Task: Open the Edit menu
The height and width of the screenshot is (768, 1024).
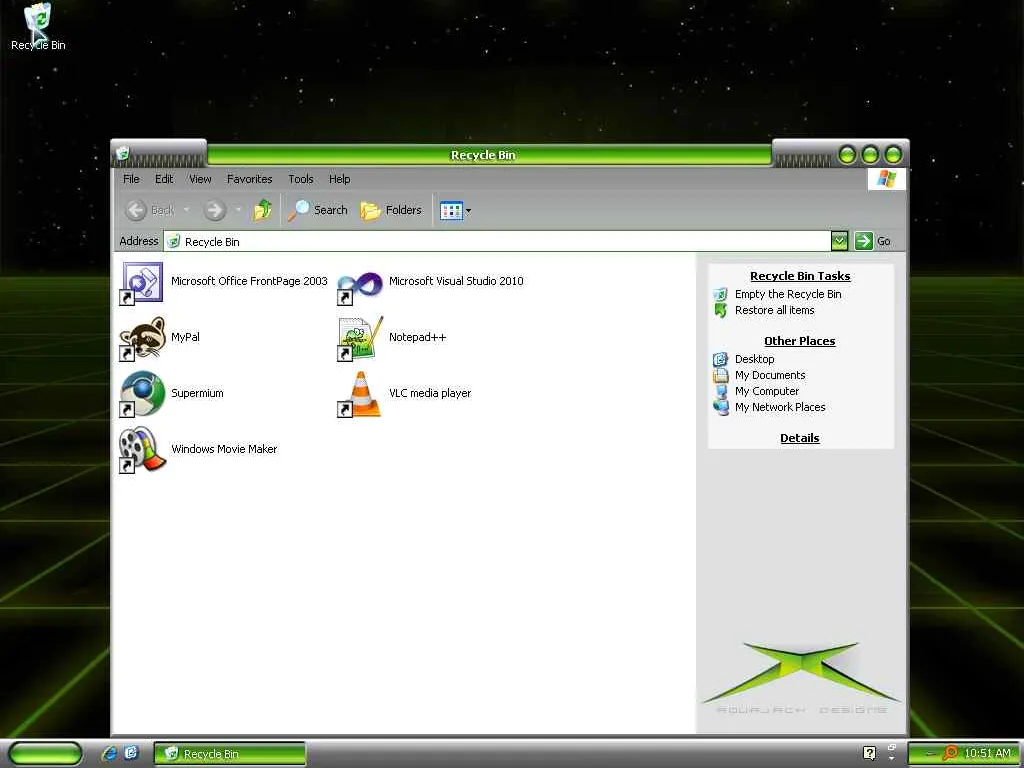Action: 164,179
